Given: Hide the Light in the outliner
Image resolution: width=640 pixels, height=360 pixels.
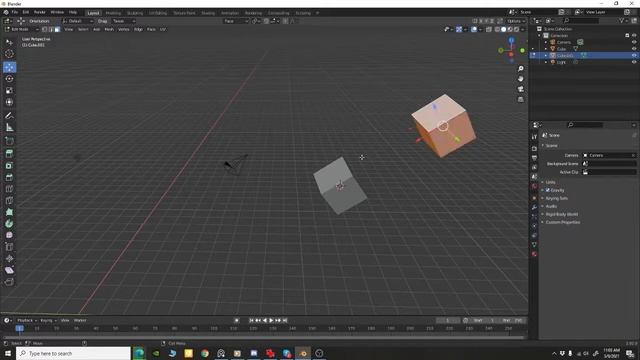Looking at the screenshot, I should [x=634, y=62].
